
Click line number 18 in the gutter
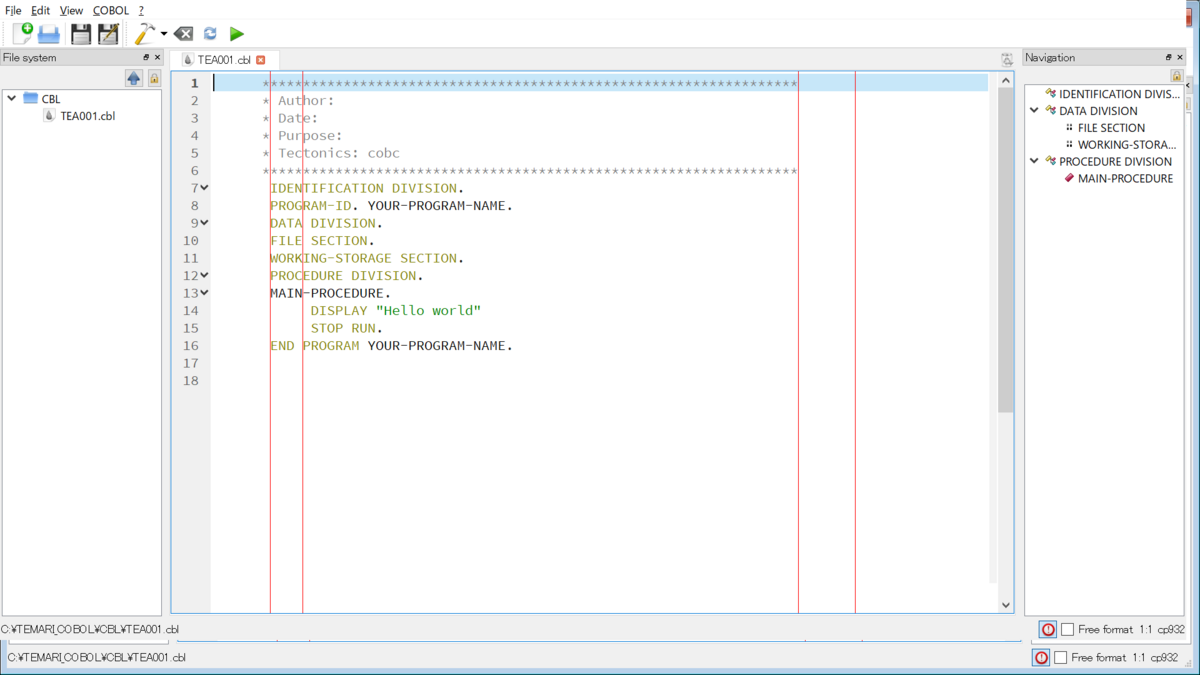coord(190,381)
